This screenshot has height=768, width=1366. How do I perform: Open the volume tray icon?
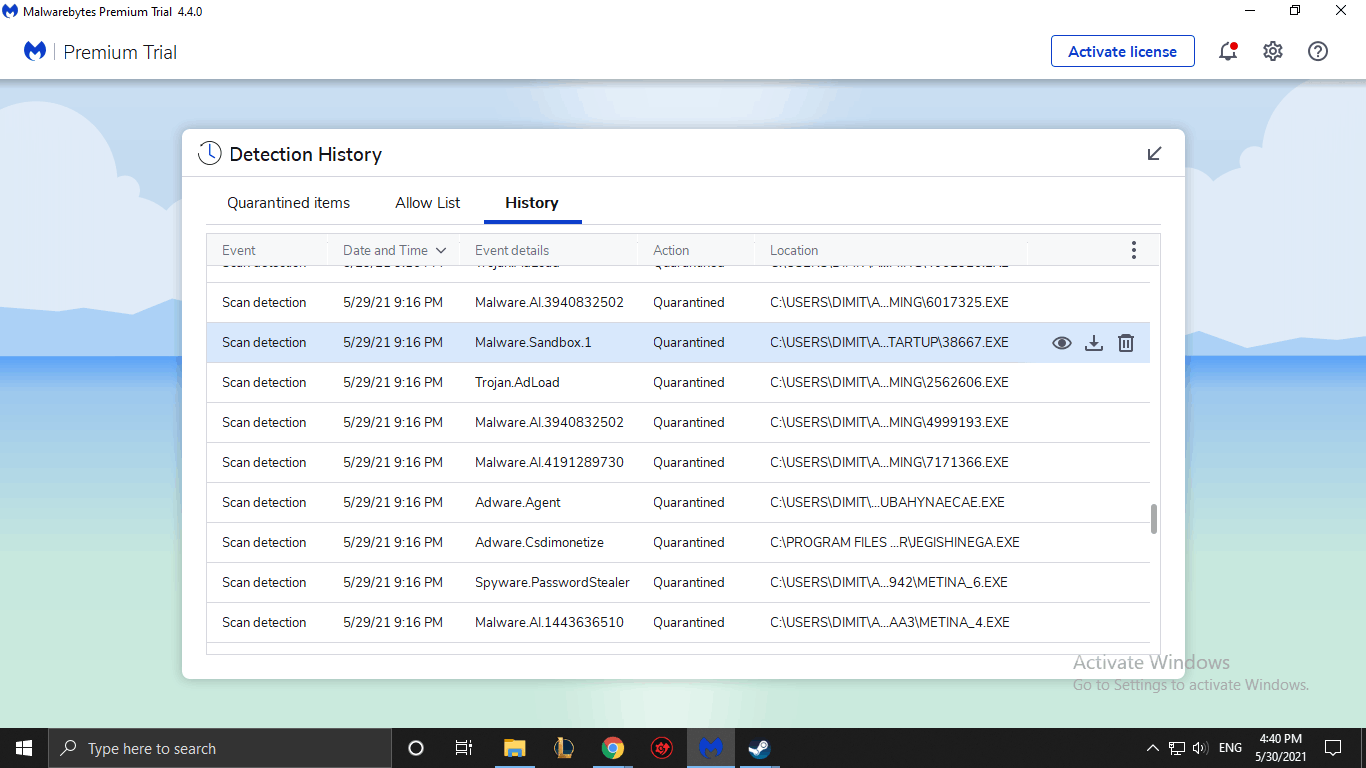[x=1201, y=748]
